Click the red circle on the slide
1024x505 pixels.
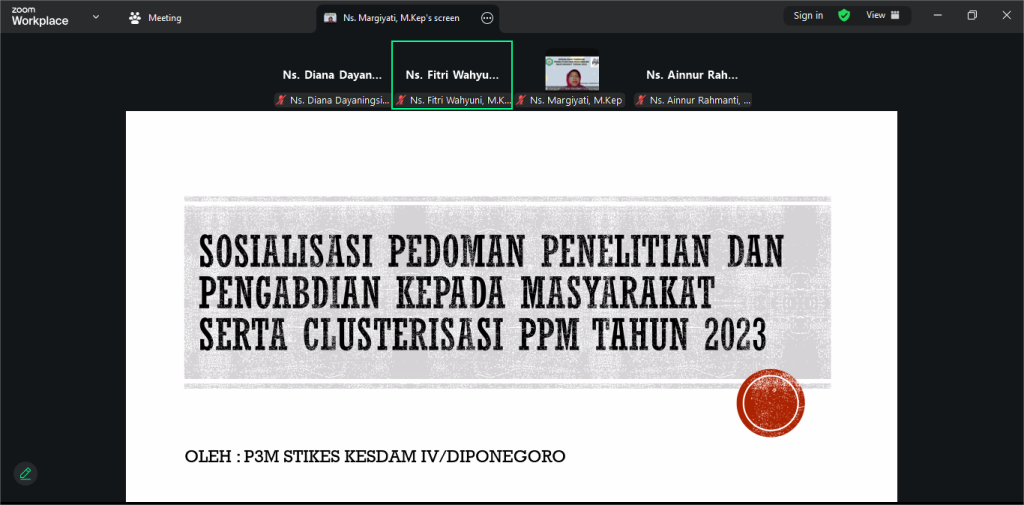770,403
